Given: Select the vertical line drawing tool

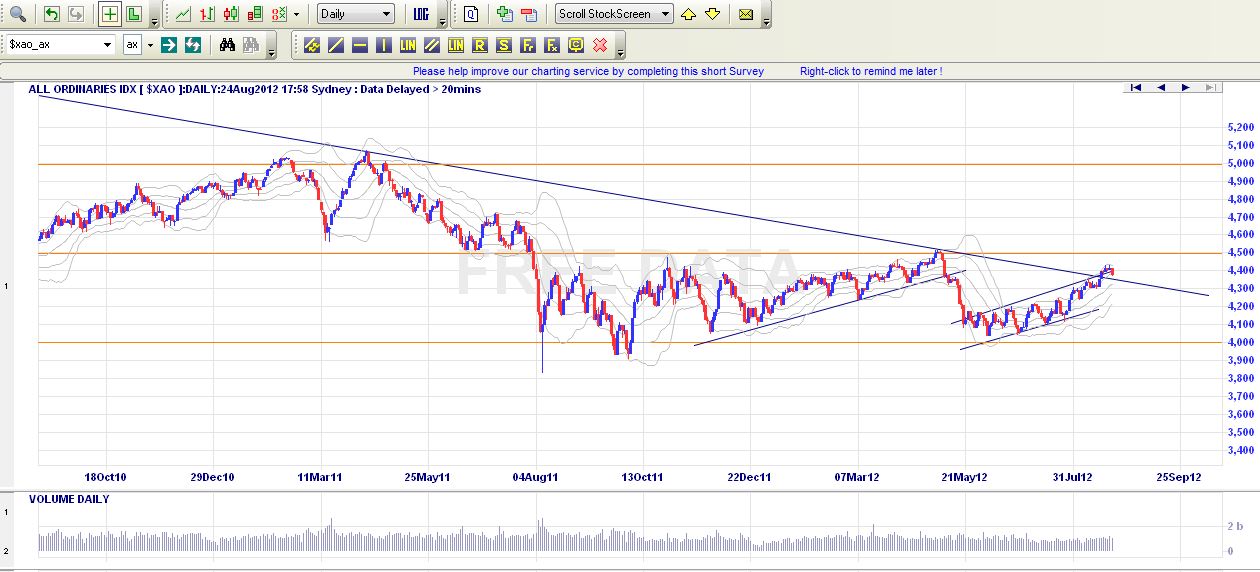Looking at the screenshot, I should click(384, 45).
